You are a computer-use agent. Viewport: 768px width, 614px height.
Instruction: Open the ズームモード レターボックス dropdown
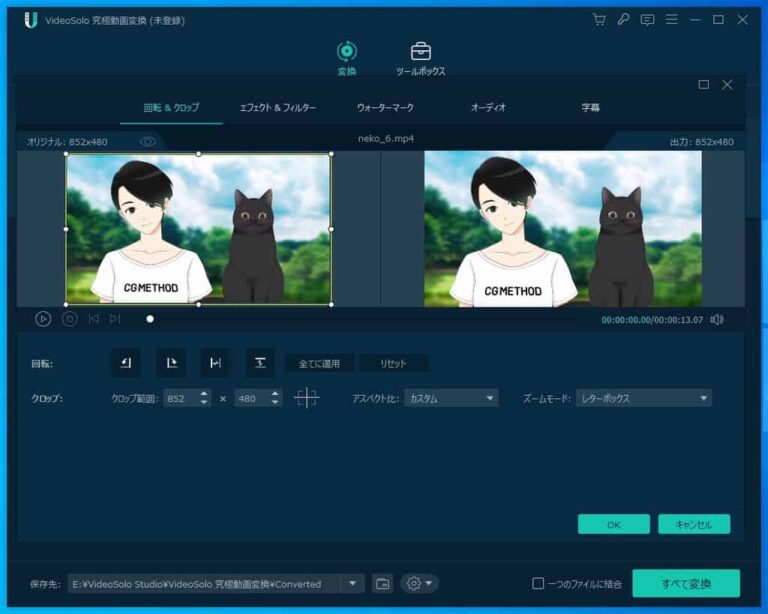[x=643, y=398]
